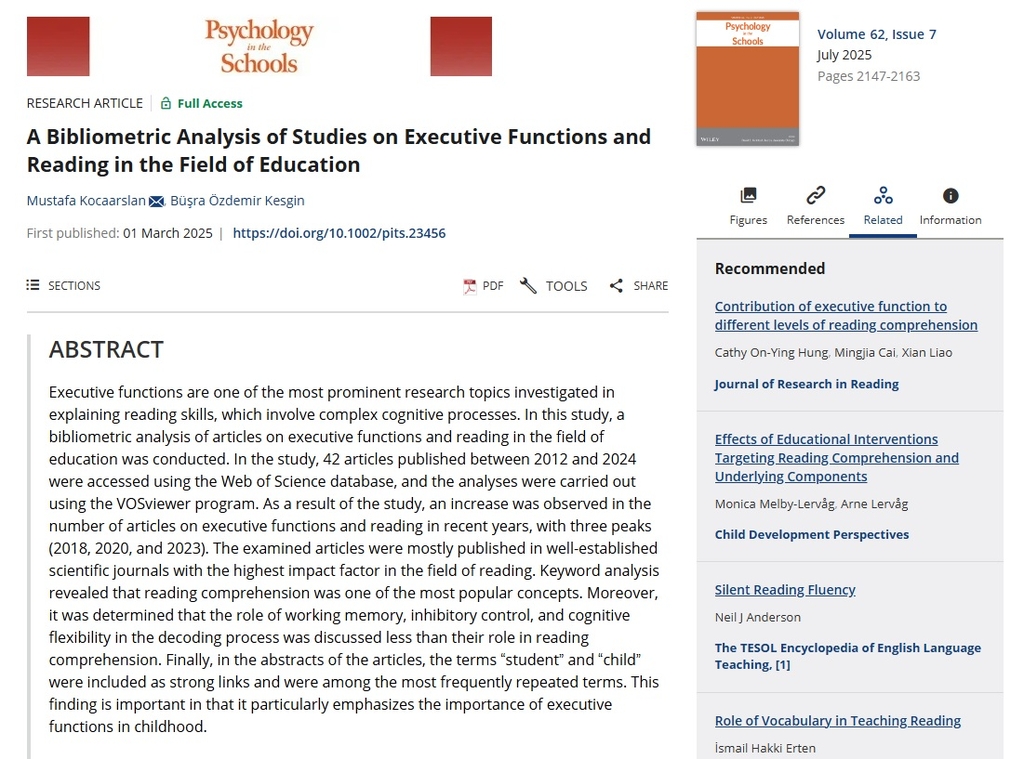The height and width of the screenshot is (759, 1024).
Task: Open 'Silent Reading Fluency' recommended article
Action: (785, 589)
